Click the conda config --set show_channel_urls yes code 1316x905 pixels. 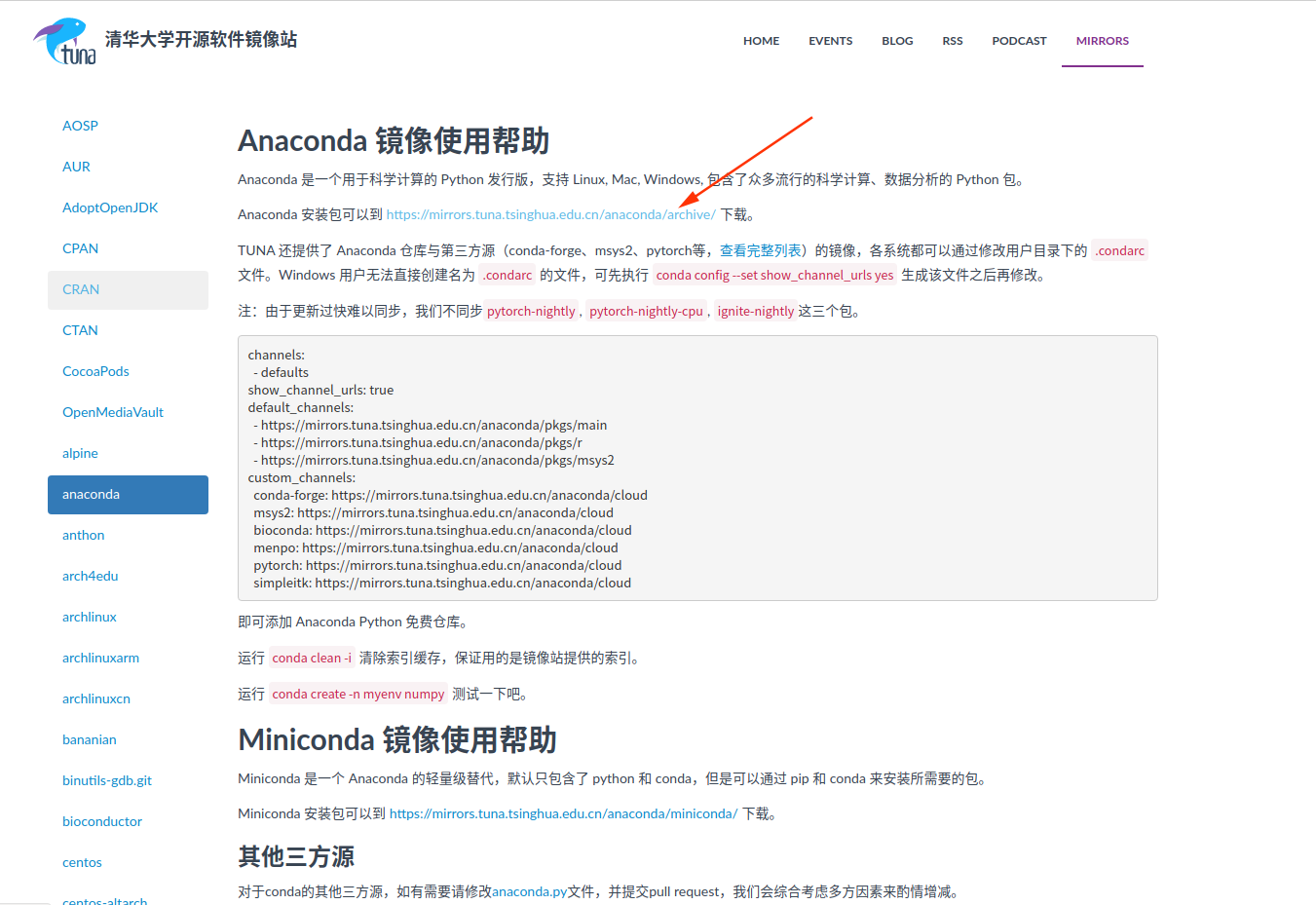click(x=774, y=275)
